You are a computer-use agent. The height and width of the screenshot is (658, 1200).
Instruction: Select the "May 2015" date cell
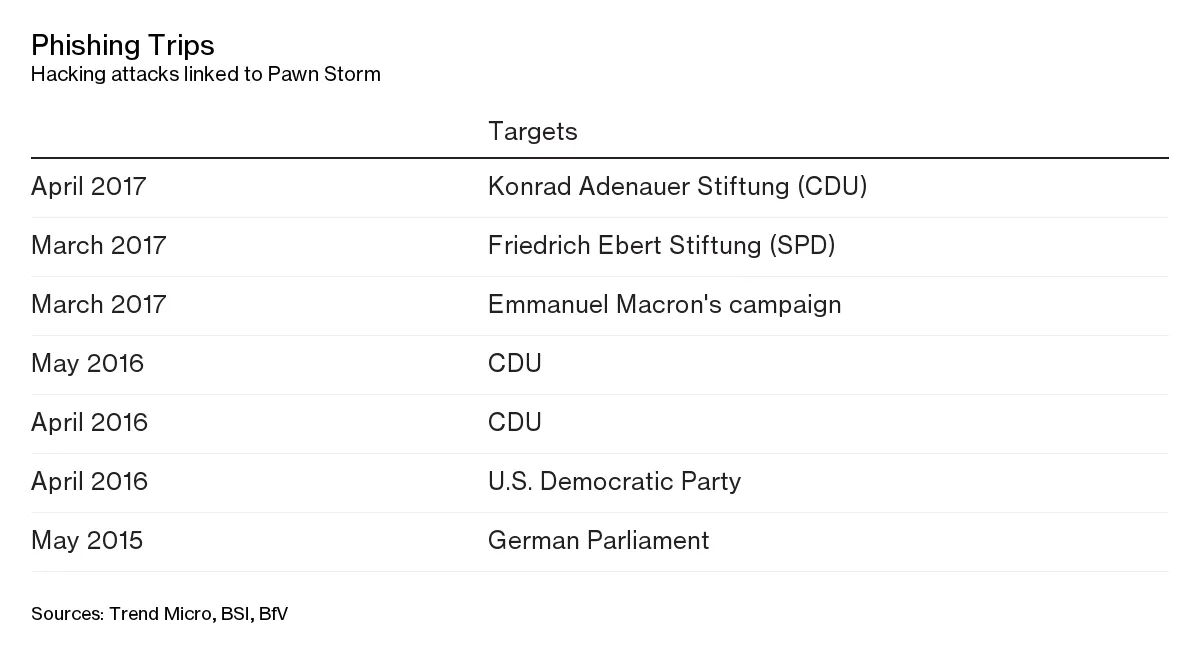[87, 541]
